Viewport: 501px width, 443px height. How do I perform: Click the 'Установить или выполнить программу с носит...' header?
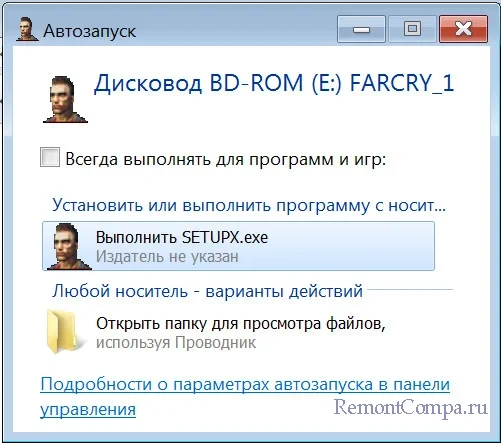(249, 205)
